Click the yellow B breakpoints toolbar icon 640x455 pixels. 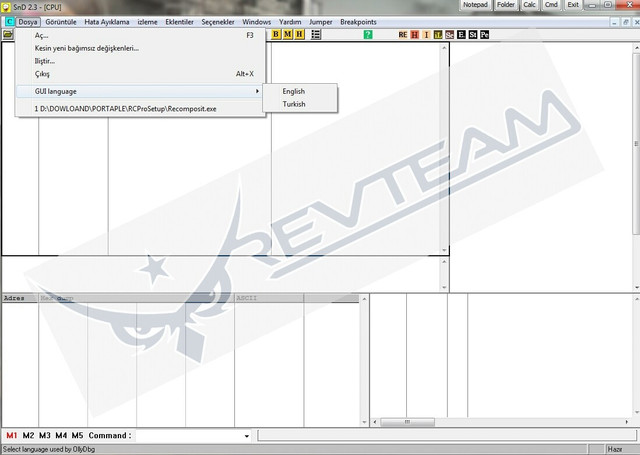click(x=276, y=34)
